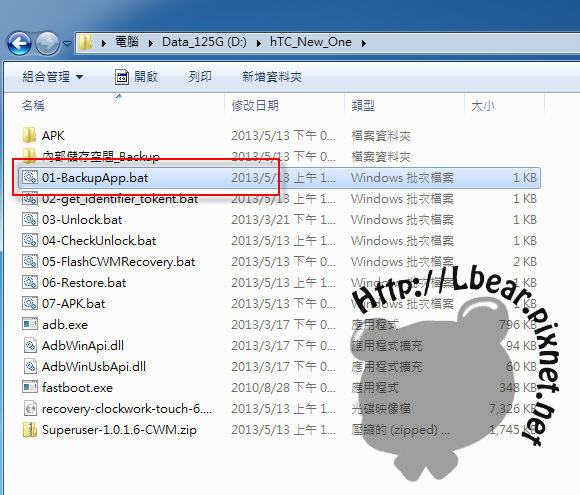Sort by the 修改日期 column header
Viewport: 580px width, 495px height.
255,106
